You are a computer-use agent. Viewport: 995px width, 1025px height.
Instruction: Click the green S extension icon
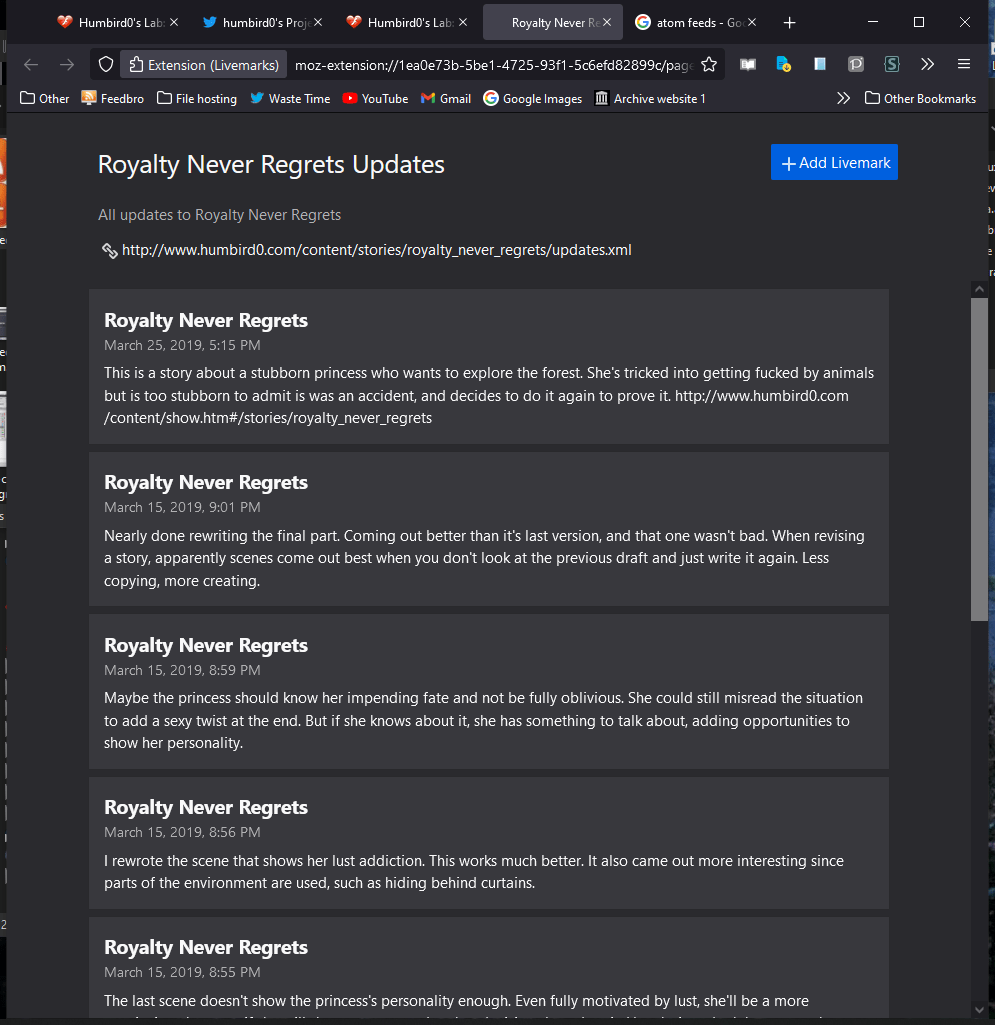tap(891, 64)
